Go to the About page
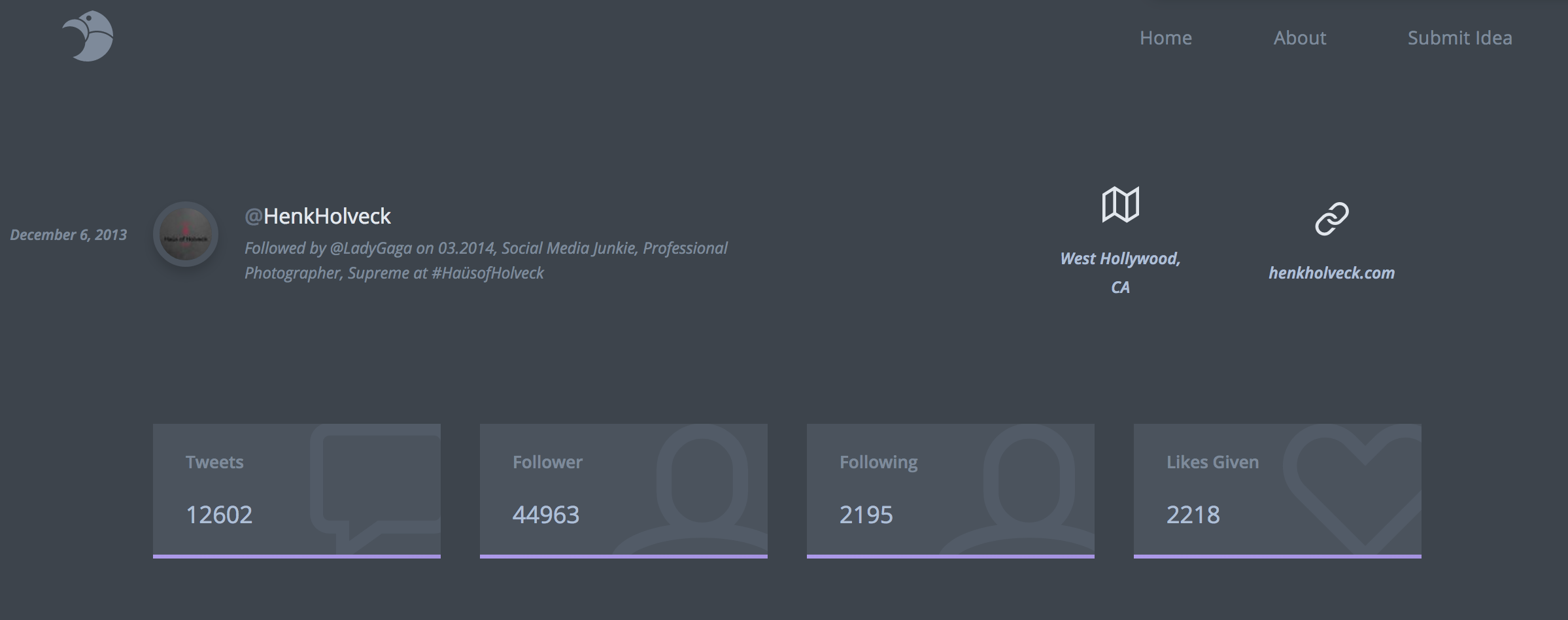The image size is (1568, 620). (1300, 38)
